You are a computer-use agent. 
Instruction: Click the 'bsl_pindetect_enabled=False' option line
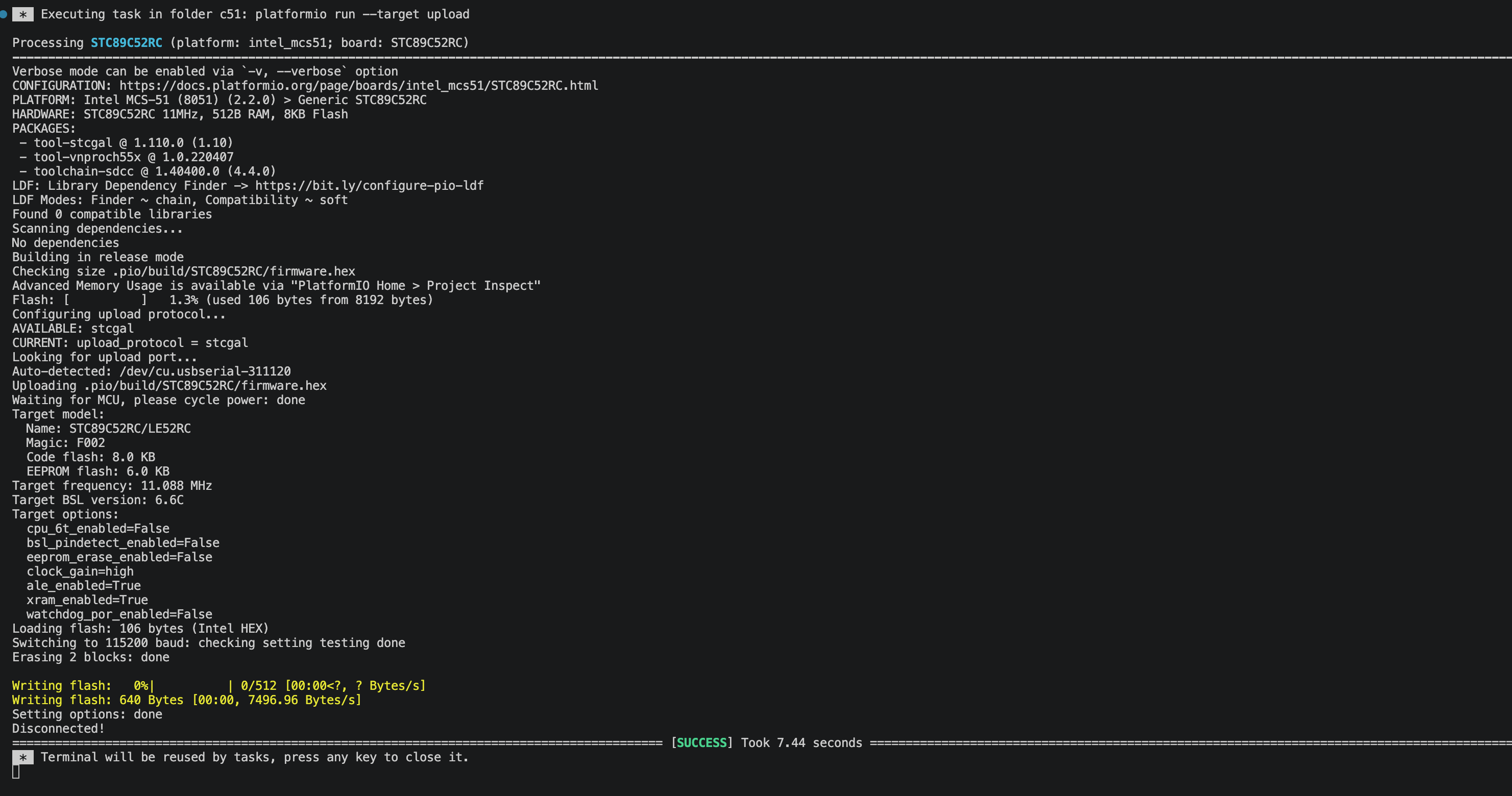click(x=123, y=542)
